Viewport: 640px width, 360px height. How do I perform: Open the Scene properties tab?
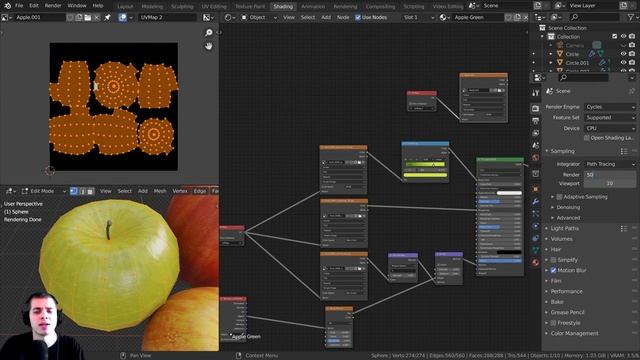point(536,145)
